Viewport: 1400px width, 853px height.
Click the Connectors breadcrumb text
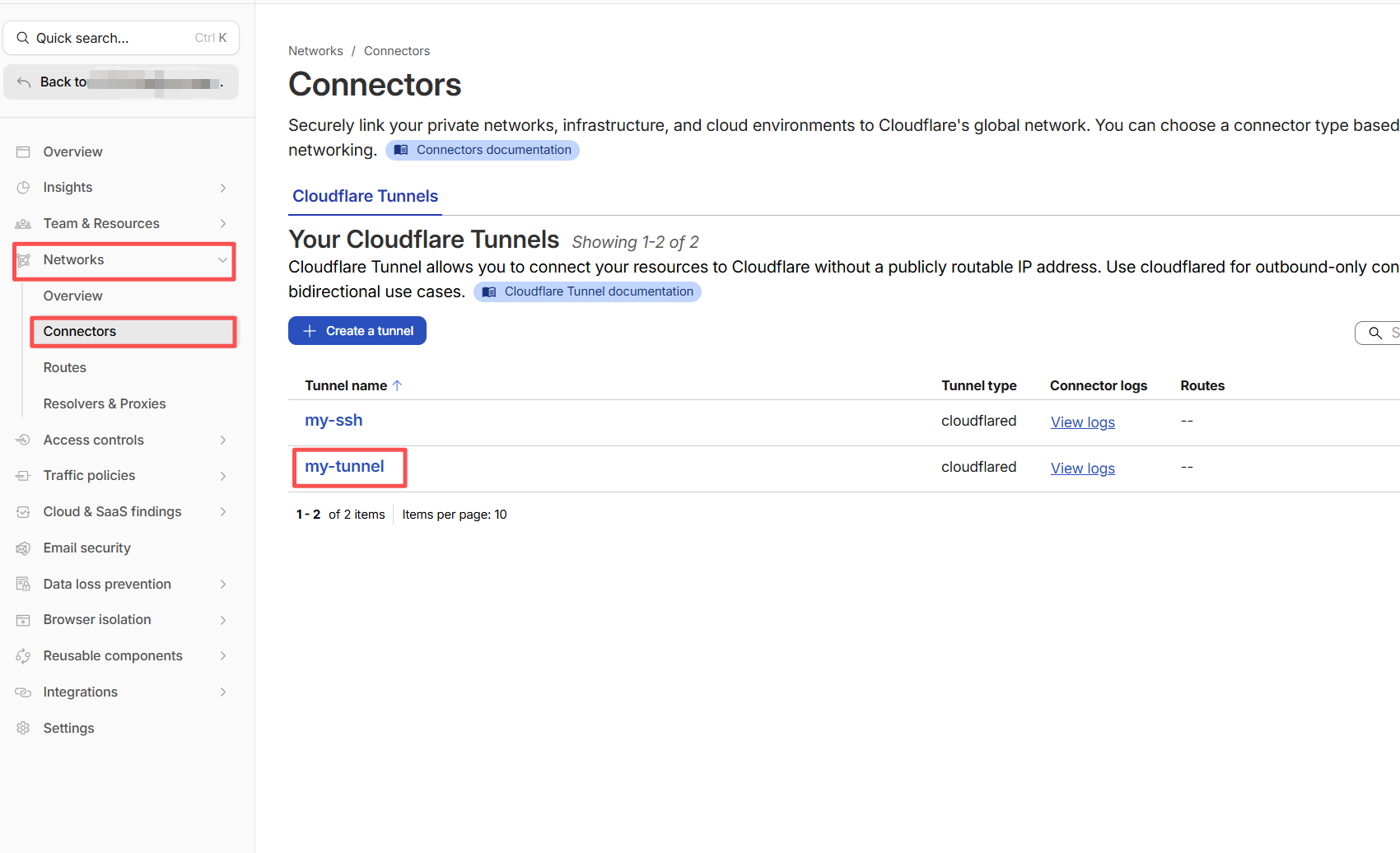click(x=397, y=51)
